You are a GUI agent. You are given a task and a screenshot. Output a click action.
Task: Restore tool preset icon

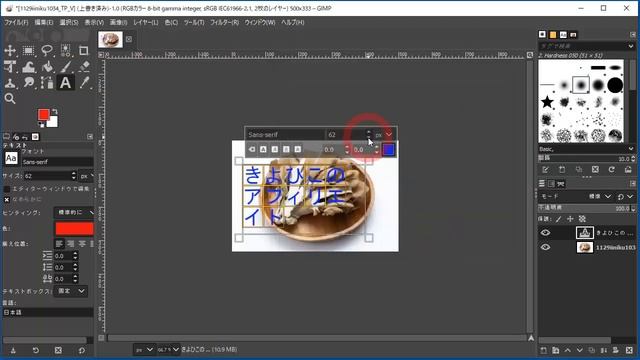36,350
